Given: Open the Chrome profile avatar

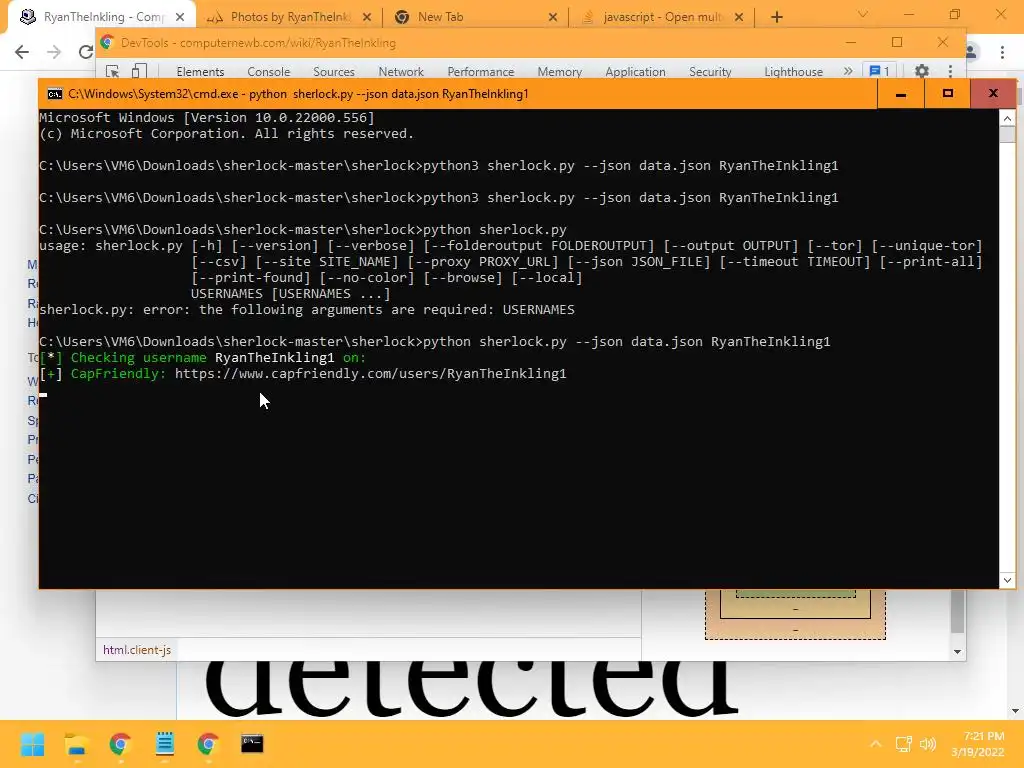Looking at the screenshot, I should pyautogui.click(x=972, y=52).
